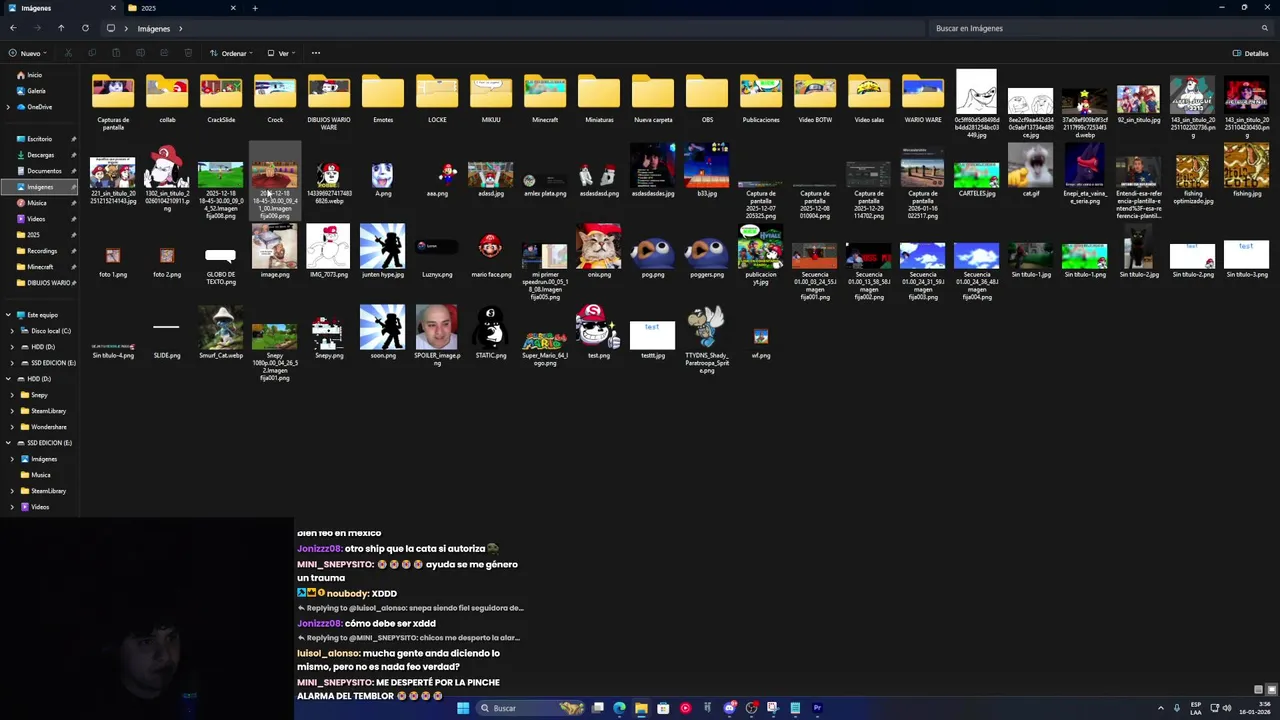Click Imágenes in the address breadcrumb
Screen dimensions: 1280x720
point(154,28)
